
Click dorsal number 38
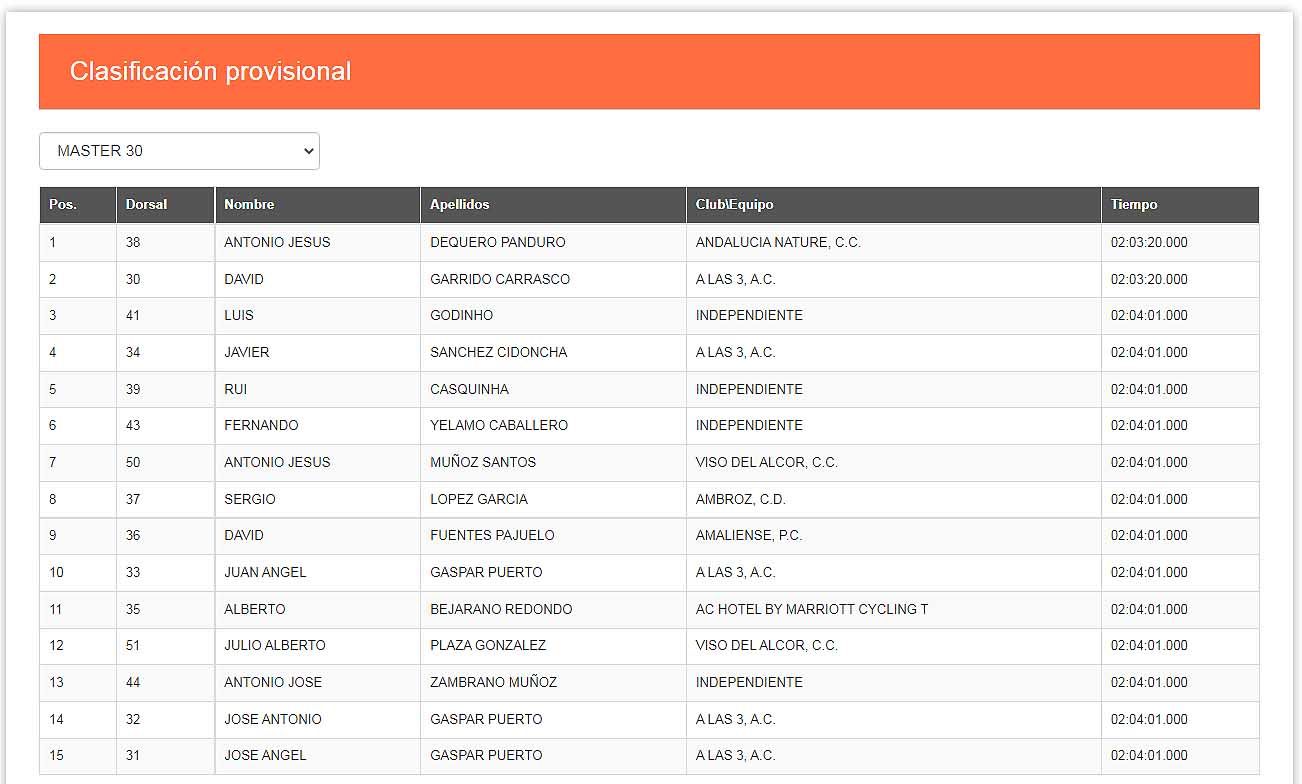tap(133, 242)
